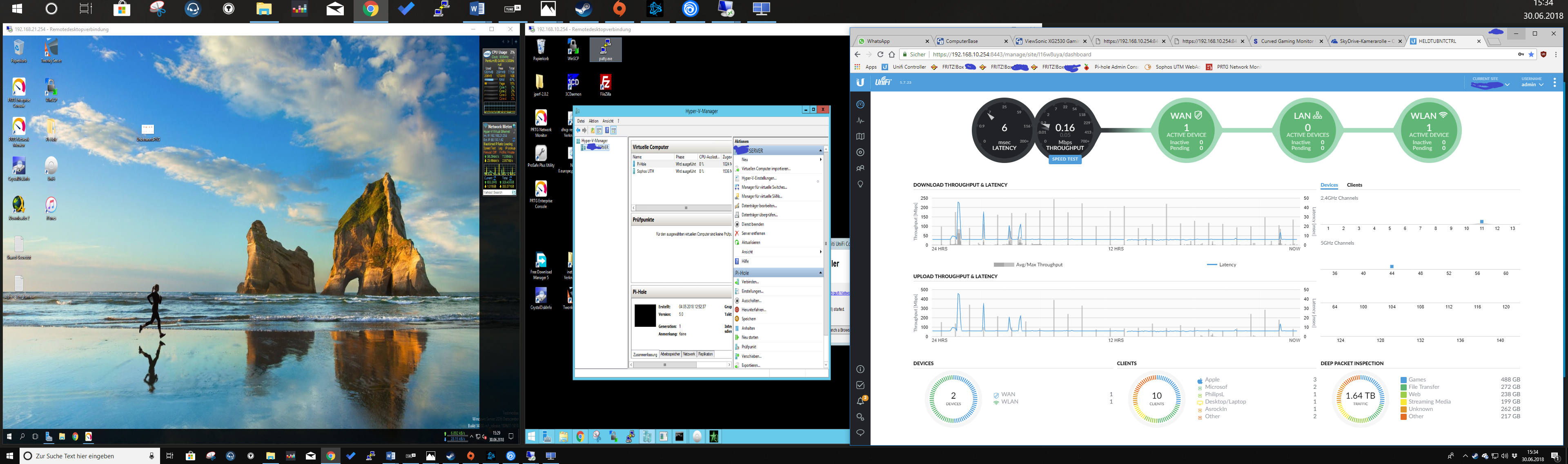This screenshot has width=1568, height=464.
Task: Open the UniFi alerts bell icon
Action: [860, 401]
